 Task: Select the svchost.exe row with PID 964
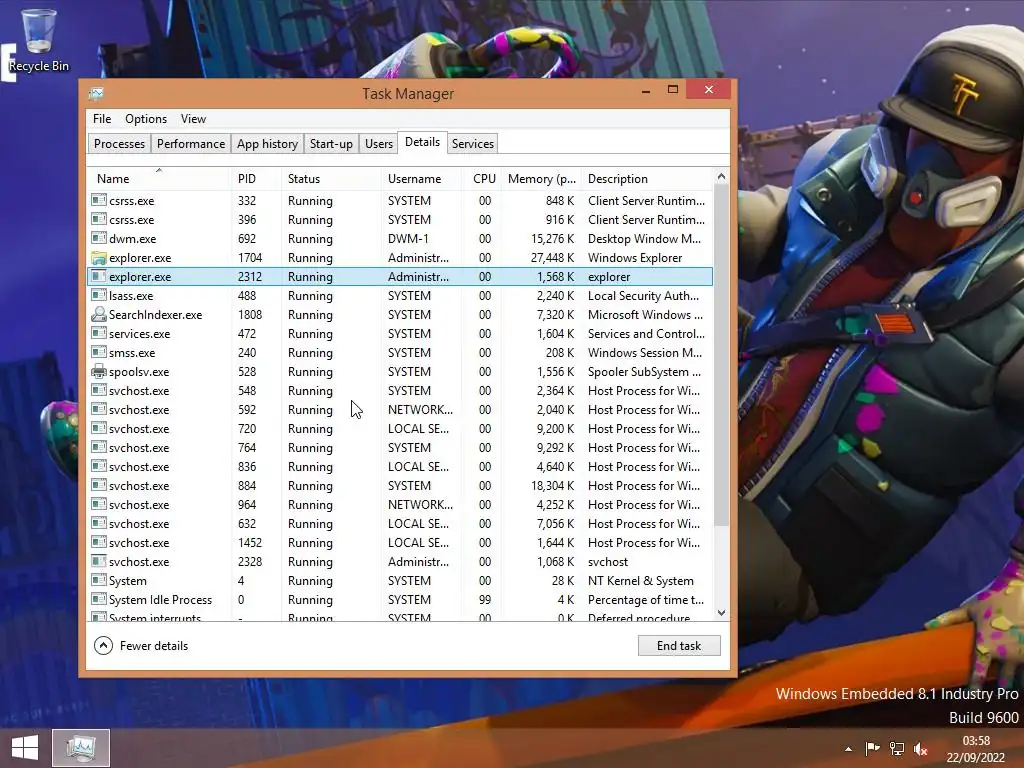pos(400,505)
